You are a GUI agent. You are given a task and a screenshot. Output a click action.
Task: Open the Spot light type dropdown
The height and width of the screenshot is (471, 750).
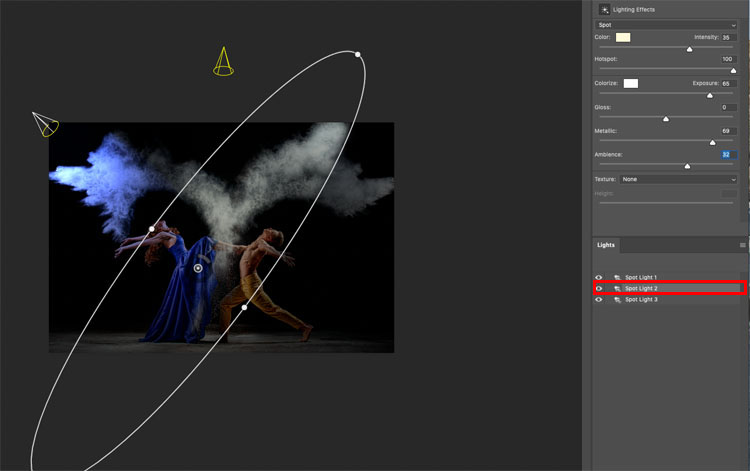[x=666, y=25]
